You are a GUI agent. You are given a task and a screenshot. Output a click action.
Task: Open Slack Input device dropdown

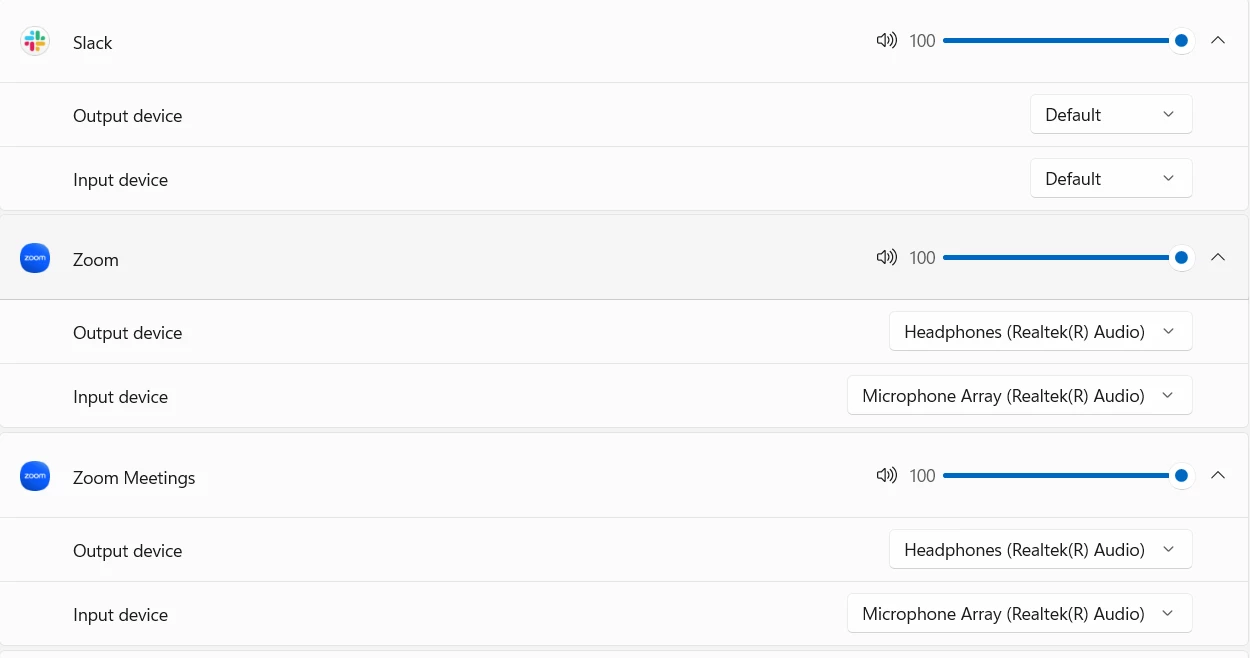(1111, 178)
